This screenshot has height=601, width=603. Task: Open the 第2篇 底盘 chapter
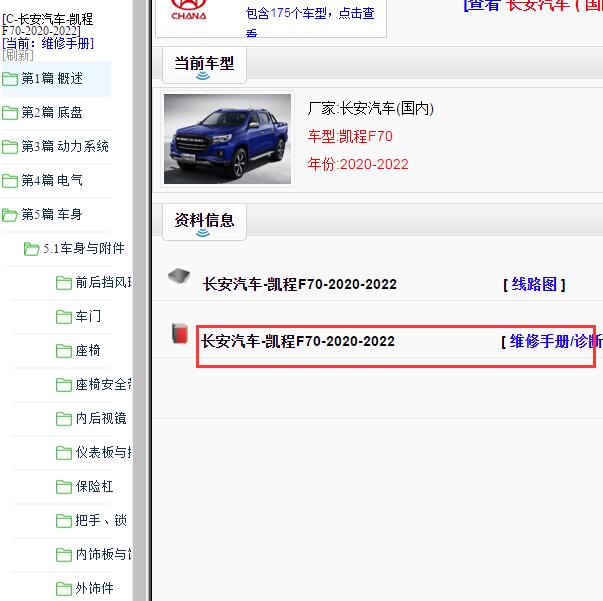click(52, 112)
